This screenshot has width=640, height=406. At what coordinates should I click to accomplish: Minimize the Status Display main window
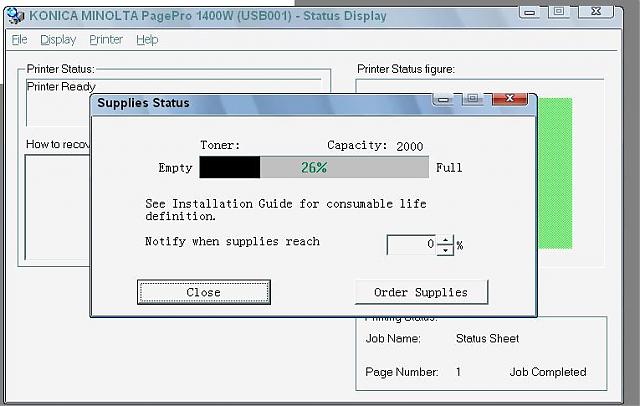pos(528,11)
